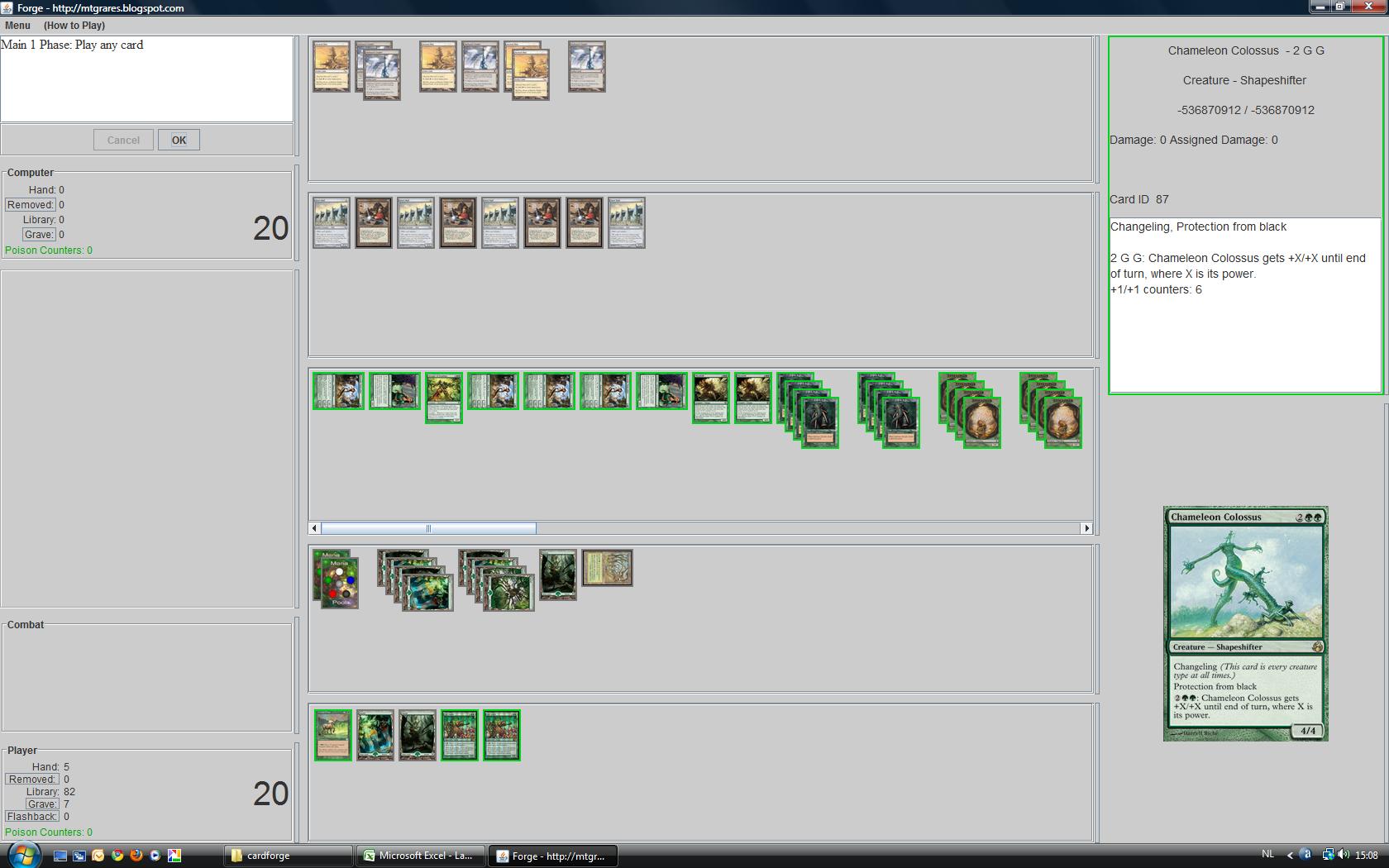Select the first card in player's hand
The width and height of the screenshot is (1389, 868).
[x=333, y=735]
